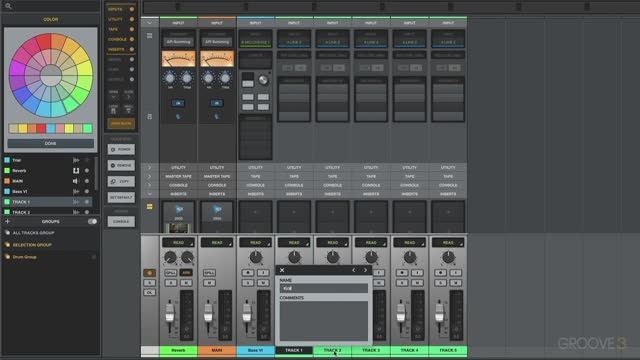Open Reverb API Summing selector
Viewport: 640px width, 360px height.
coord(178,42)
